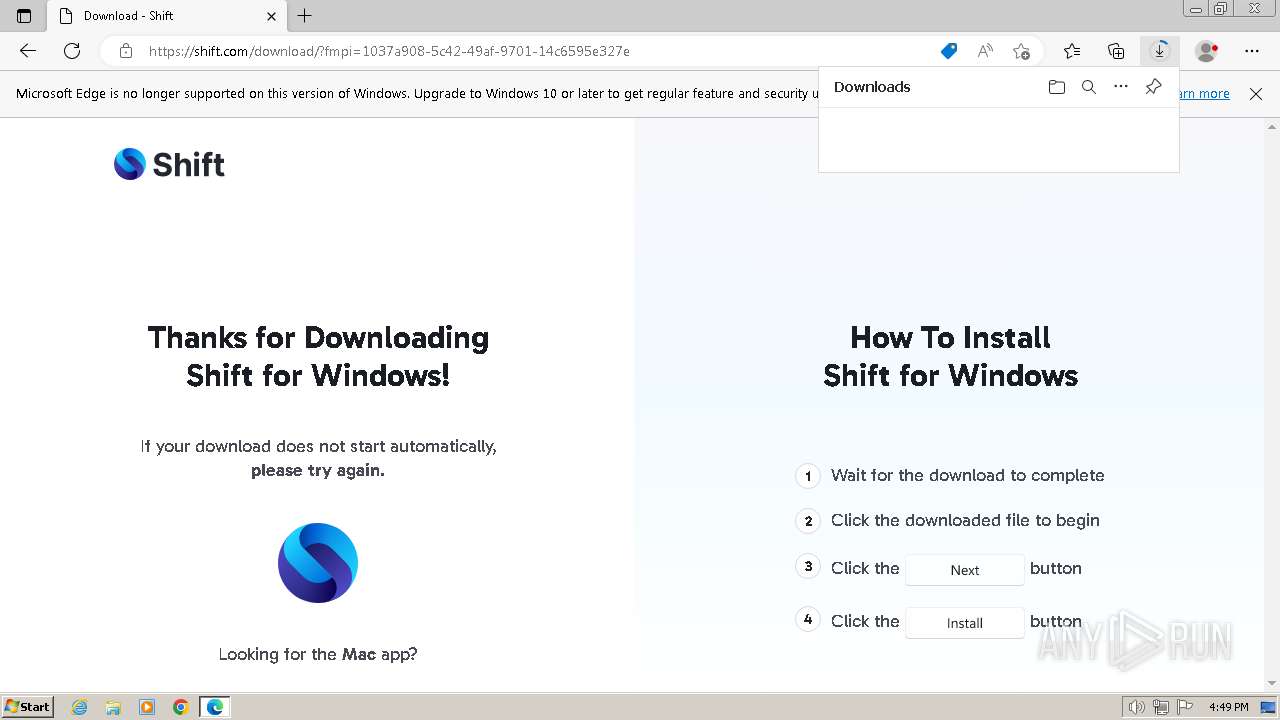Viewport: 1280px width, 720px height.
Task: Open more options in the Downloads panel
Action: (x=1121, y=87)
